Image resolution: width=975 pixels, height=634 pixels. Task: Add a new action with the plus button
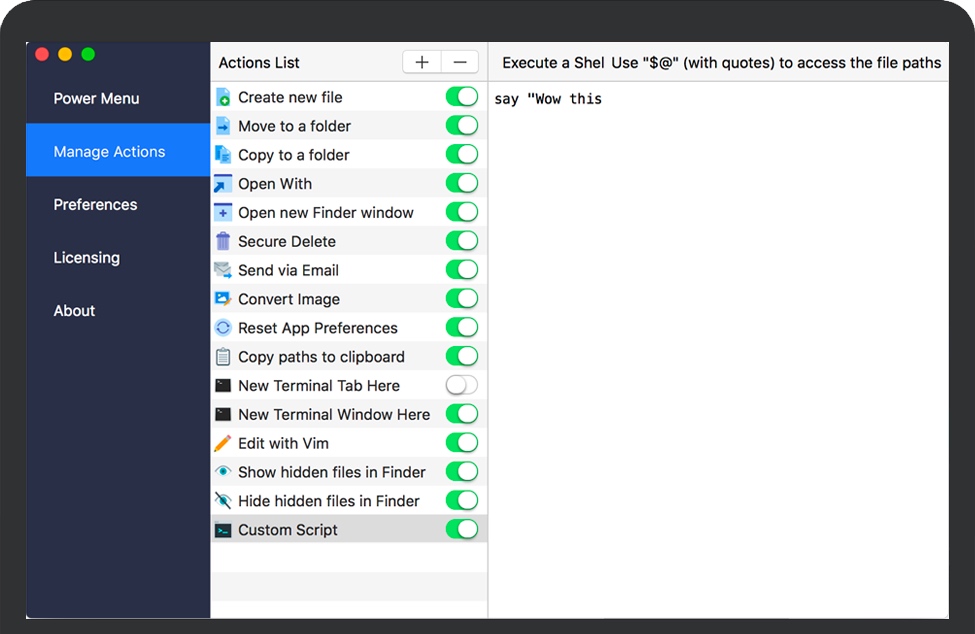421,61
